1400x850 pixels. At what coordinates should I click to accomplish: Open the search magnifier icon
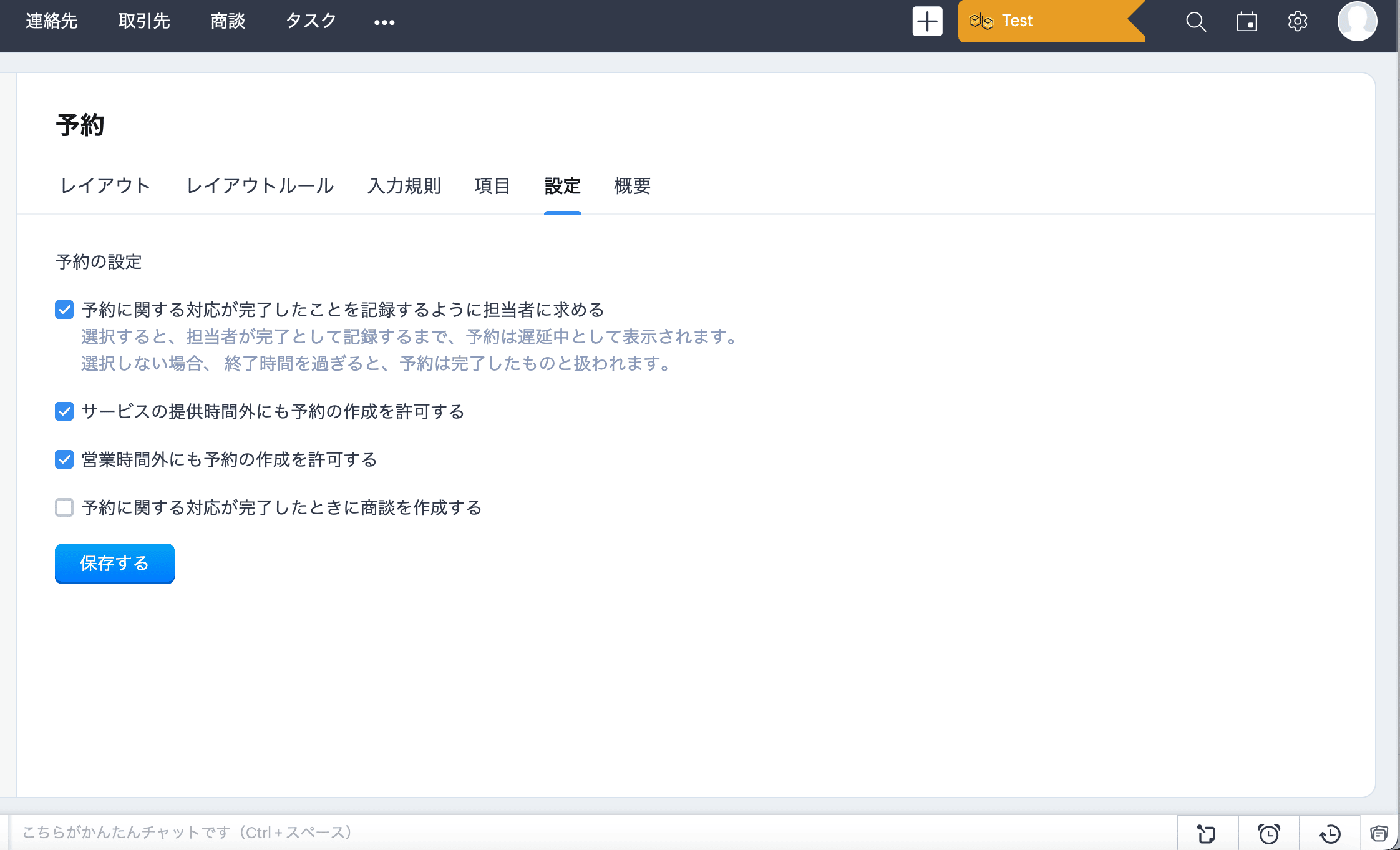(1195, 22)
